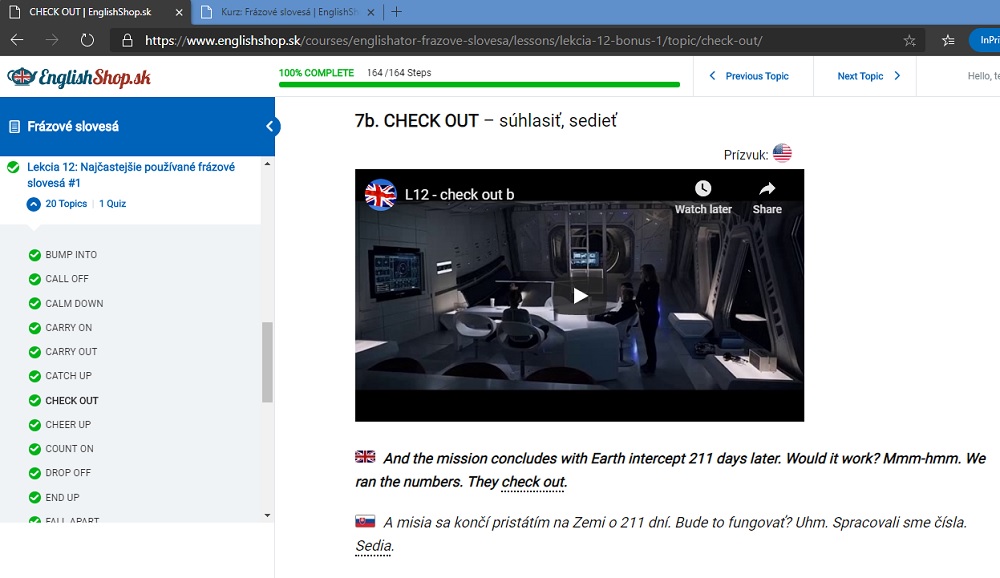This screenshot has width=1000, height=578.
Task: Open a new browser tab
Action: tap(397, 12)
